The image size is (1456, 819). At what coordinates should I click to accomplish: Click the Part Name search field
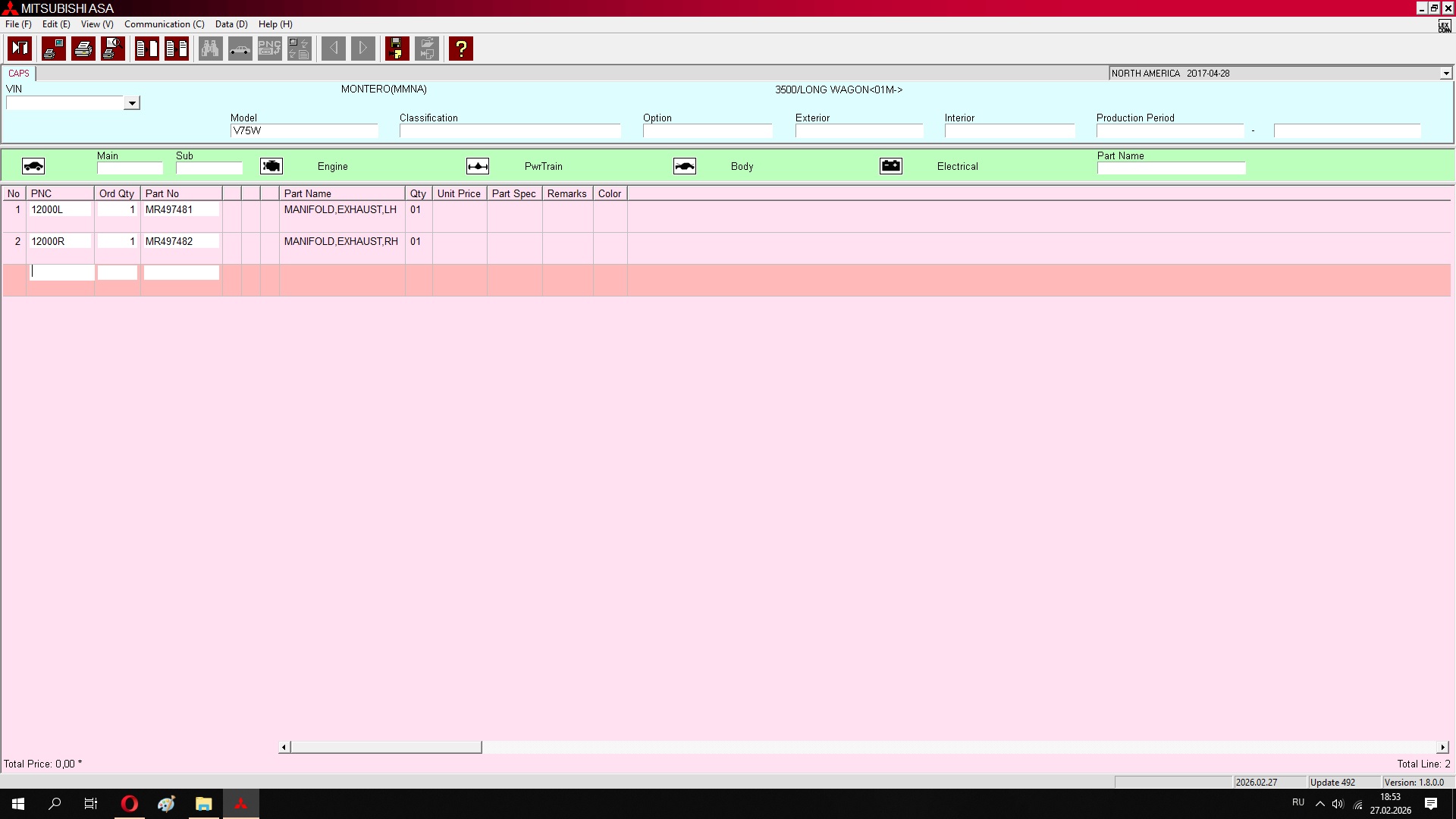tap(1171, 168)
